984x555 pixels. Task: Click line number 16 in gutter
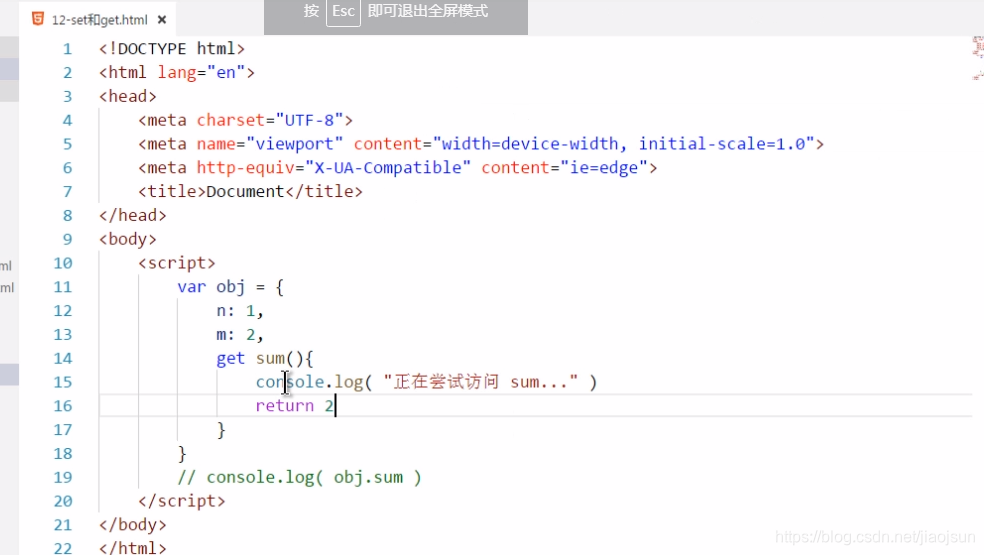tap(63, 406)
